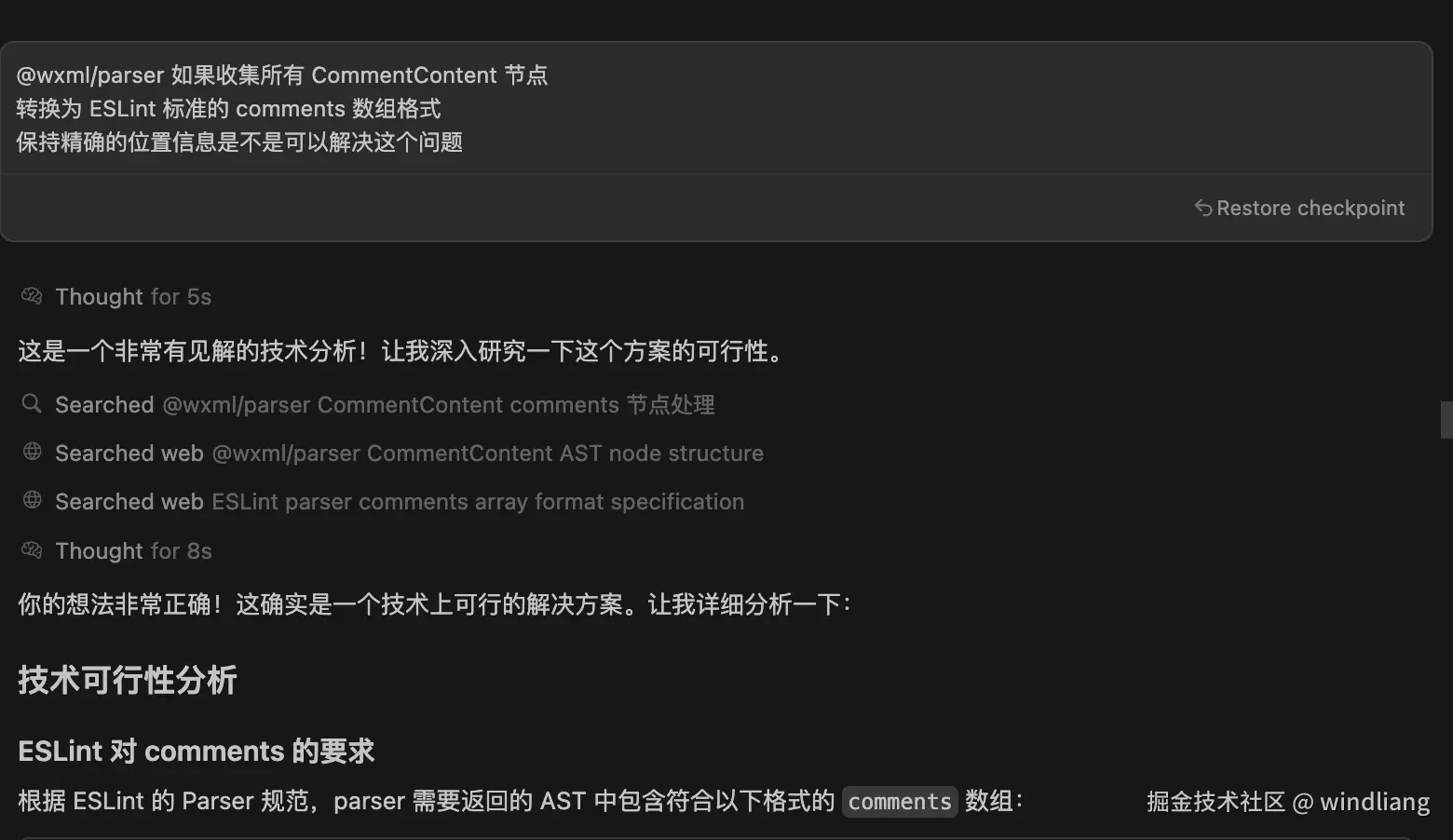Image resolution: width=1453 pixels, height=840 pixels.
Task: Click the heading 技术可行性分析
Action: pyautogui.click(x=128, y=680)
